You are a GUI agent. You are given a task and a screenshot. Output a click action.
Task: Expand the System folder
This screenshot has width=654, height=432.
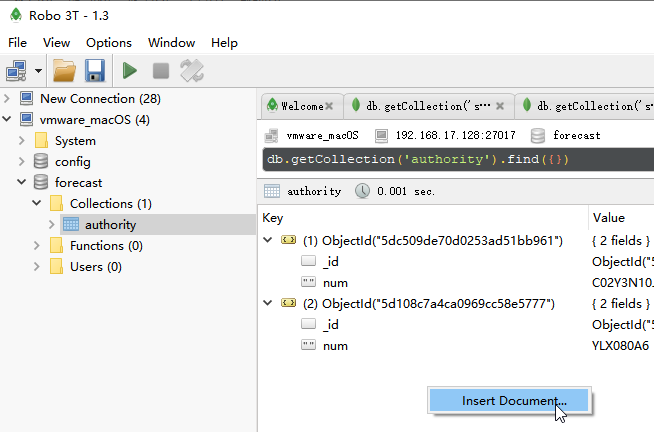tap(22, 141)
